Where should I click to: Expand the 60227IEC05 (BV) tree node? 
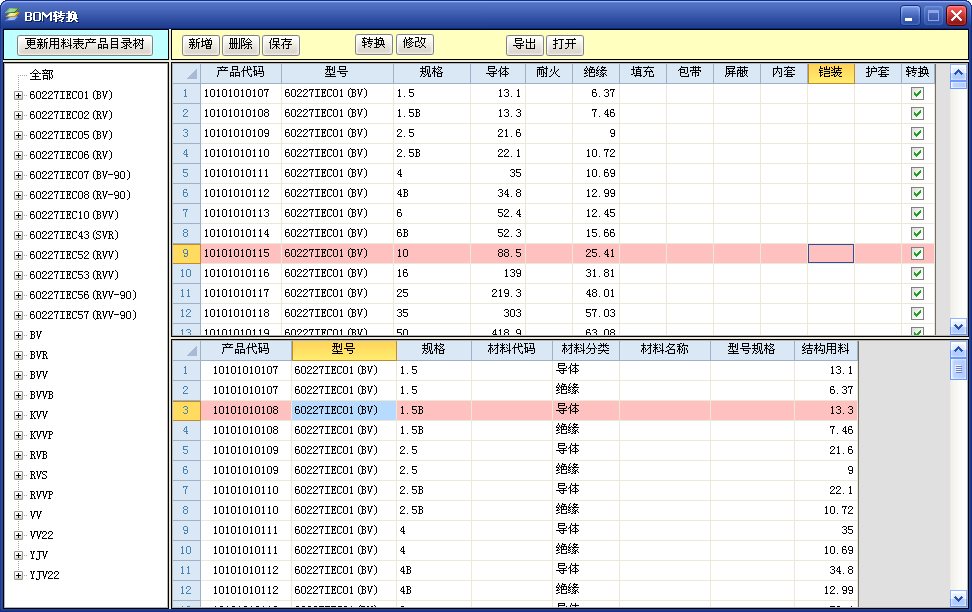click(19, 135)
